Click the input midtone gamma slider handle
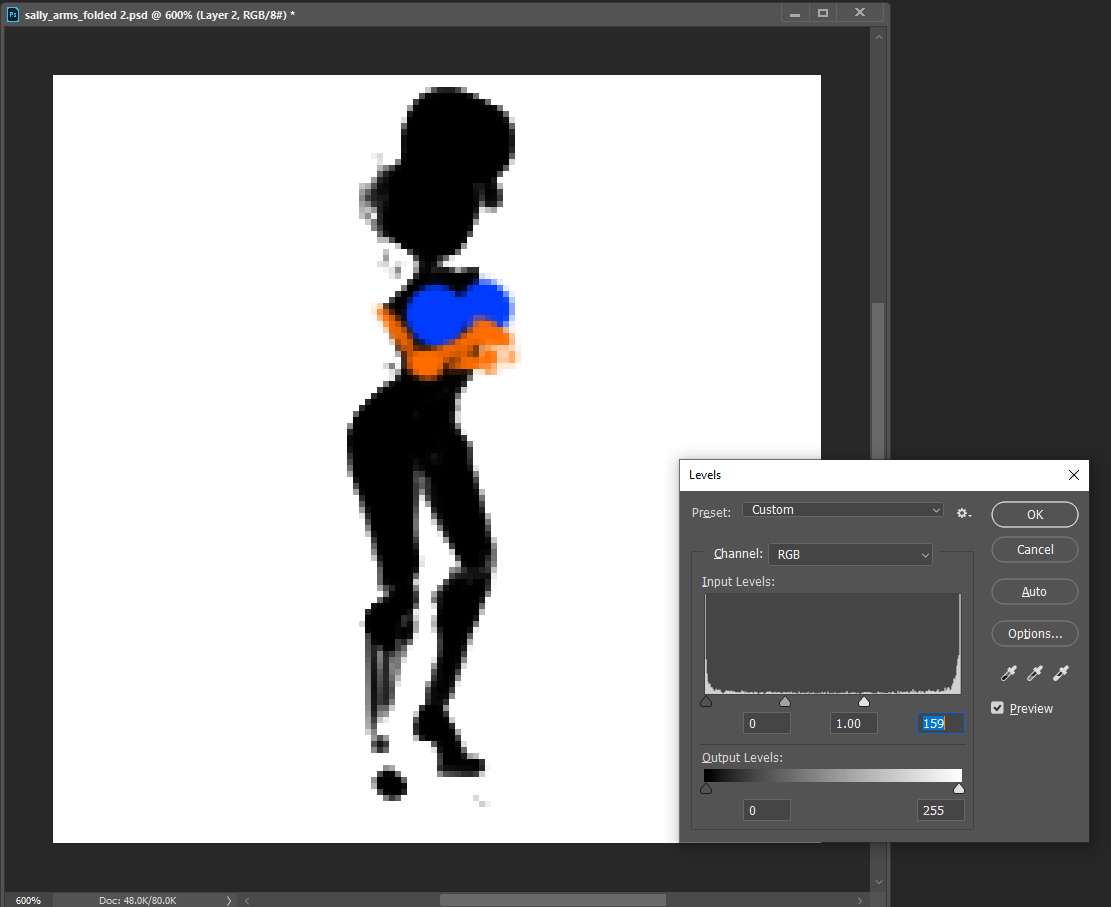Image resolution: width=1111 pixels, height=907 pixels. click(x=785, y=702)
